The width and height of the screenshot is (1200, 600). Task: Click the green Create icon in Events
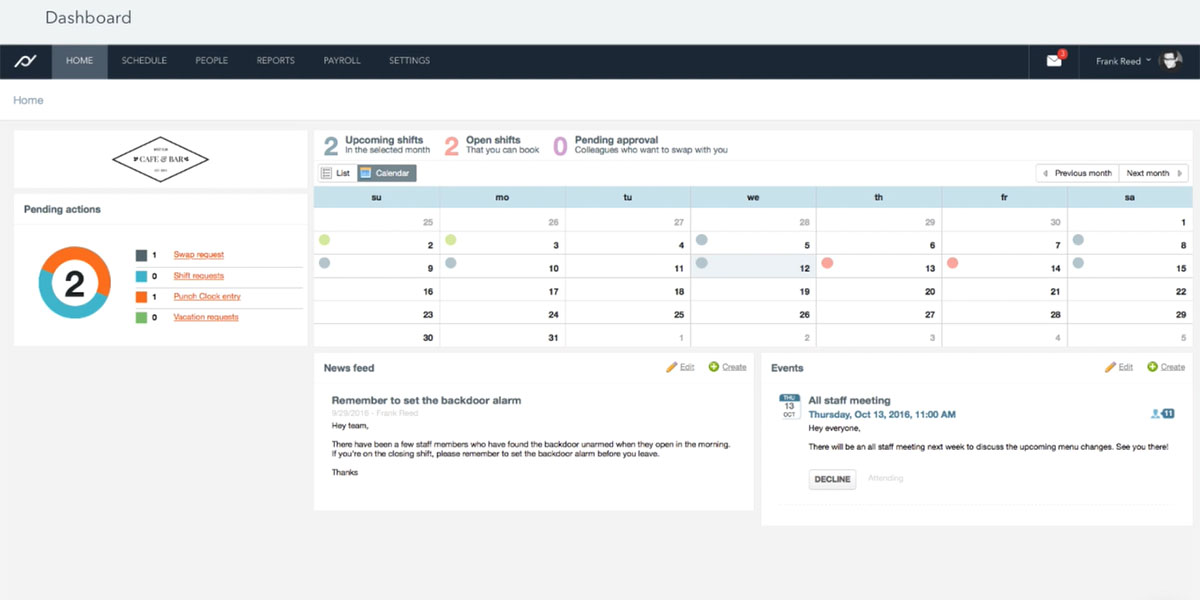coord(1153,367)
